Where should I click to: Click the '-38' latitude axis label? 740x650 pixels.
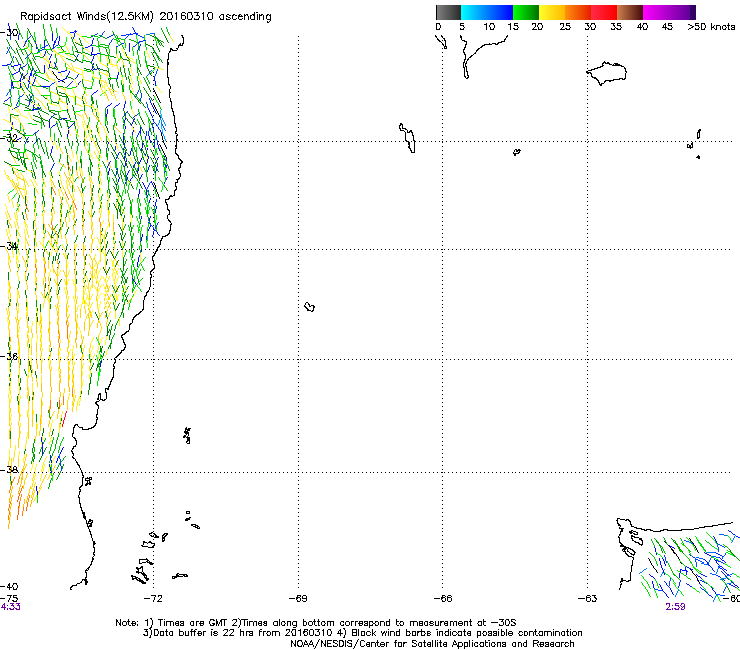click(x=9, y=470)
